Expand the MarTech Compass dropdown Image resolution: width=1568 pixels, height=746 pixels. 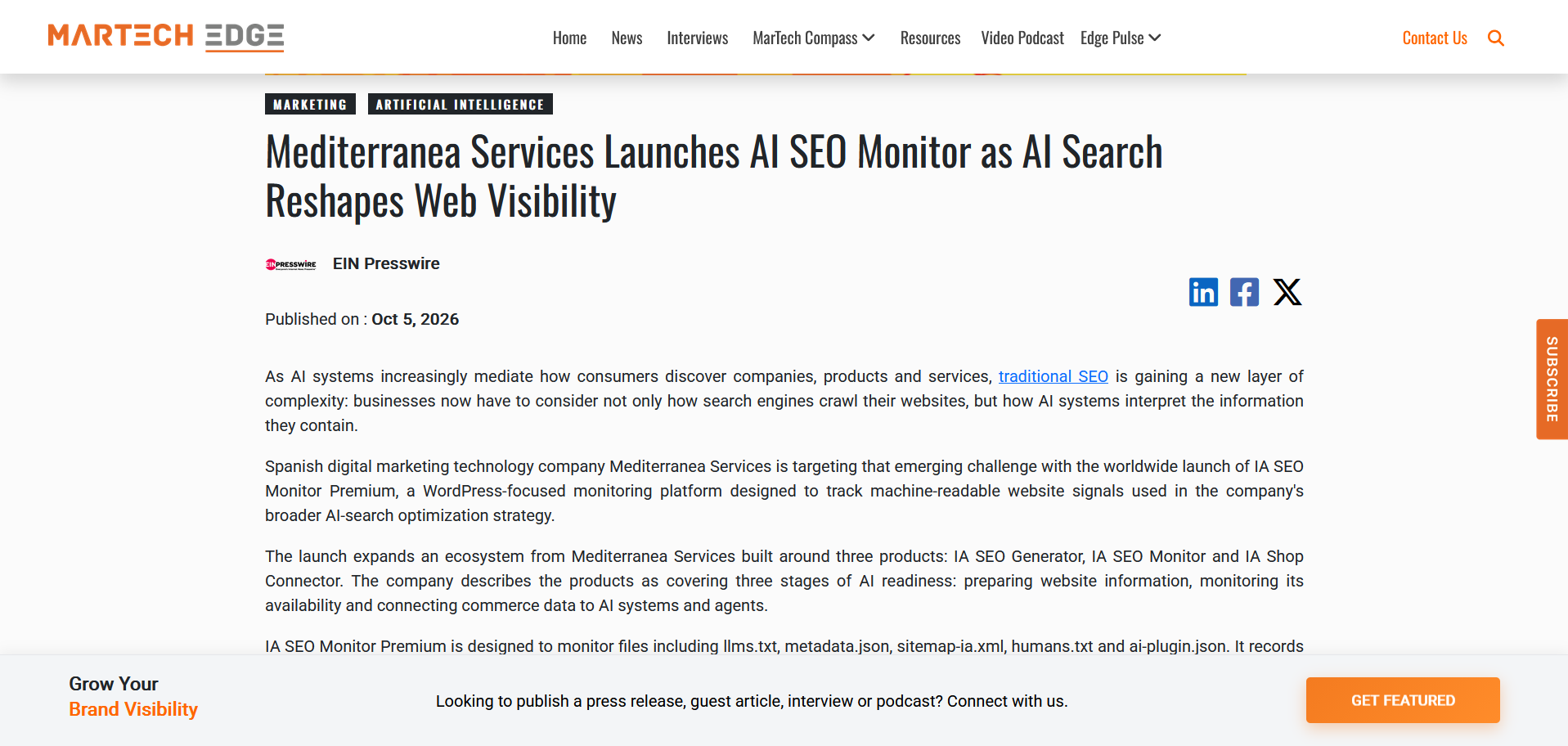pyautogui.click(x=813, y=38)
